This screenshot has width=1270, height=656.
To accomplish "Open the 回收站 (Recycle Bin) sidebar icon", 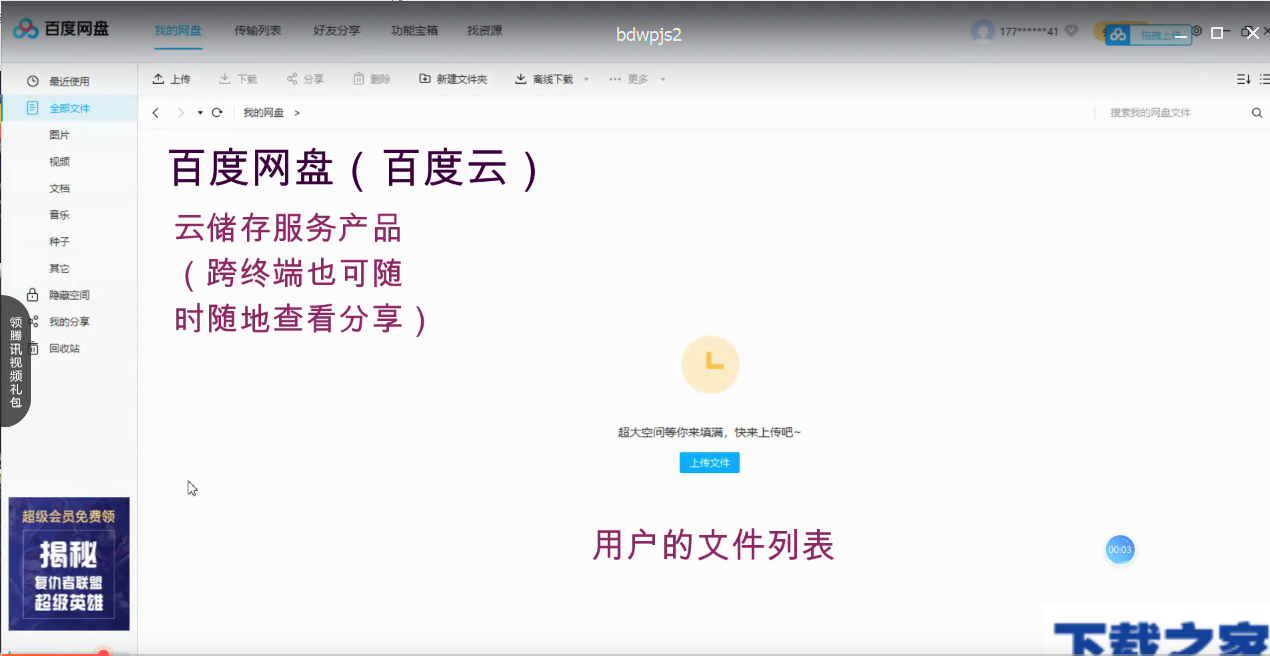I will [34, 348].
